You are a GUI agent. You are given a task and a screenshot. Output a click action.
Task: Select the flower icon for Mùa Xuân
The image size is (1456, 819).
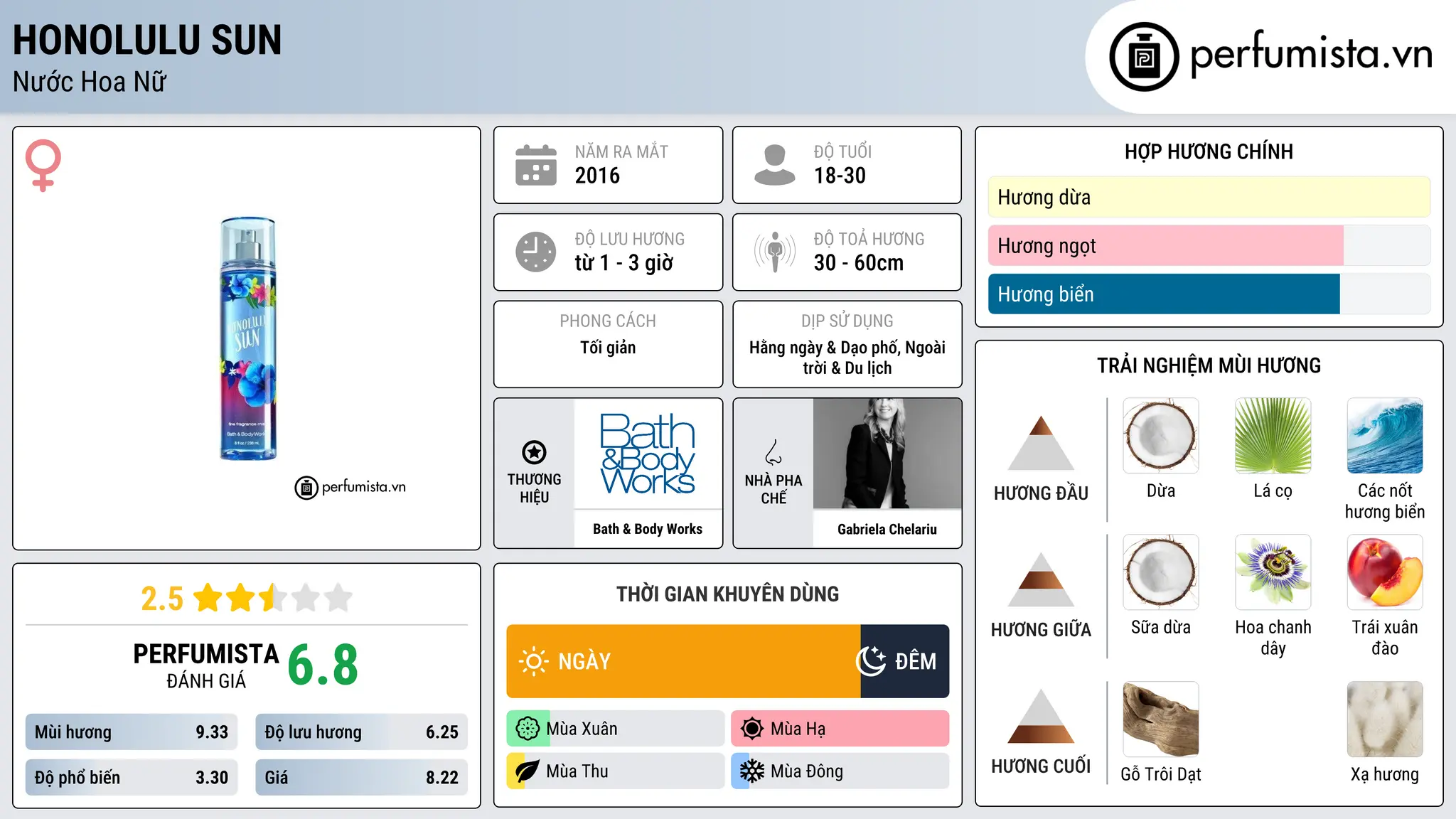(528, 729)
